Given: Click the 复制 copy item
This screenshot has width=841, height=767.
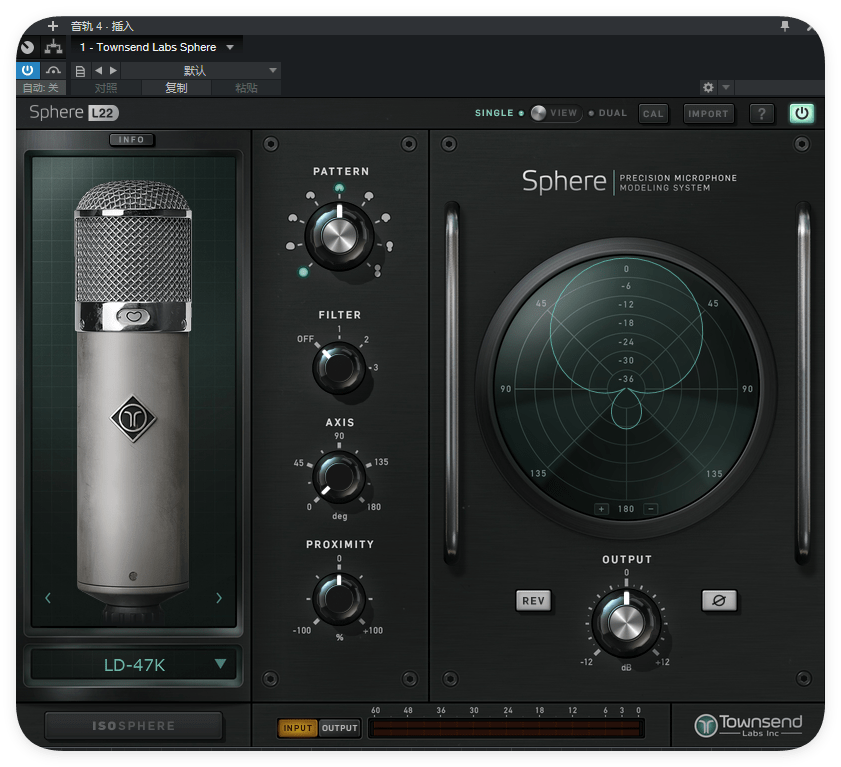Looking at the screenshot, I should (176, 87).
